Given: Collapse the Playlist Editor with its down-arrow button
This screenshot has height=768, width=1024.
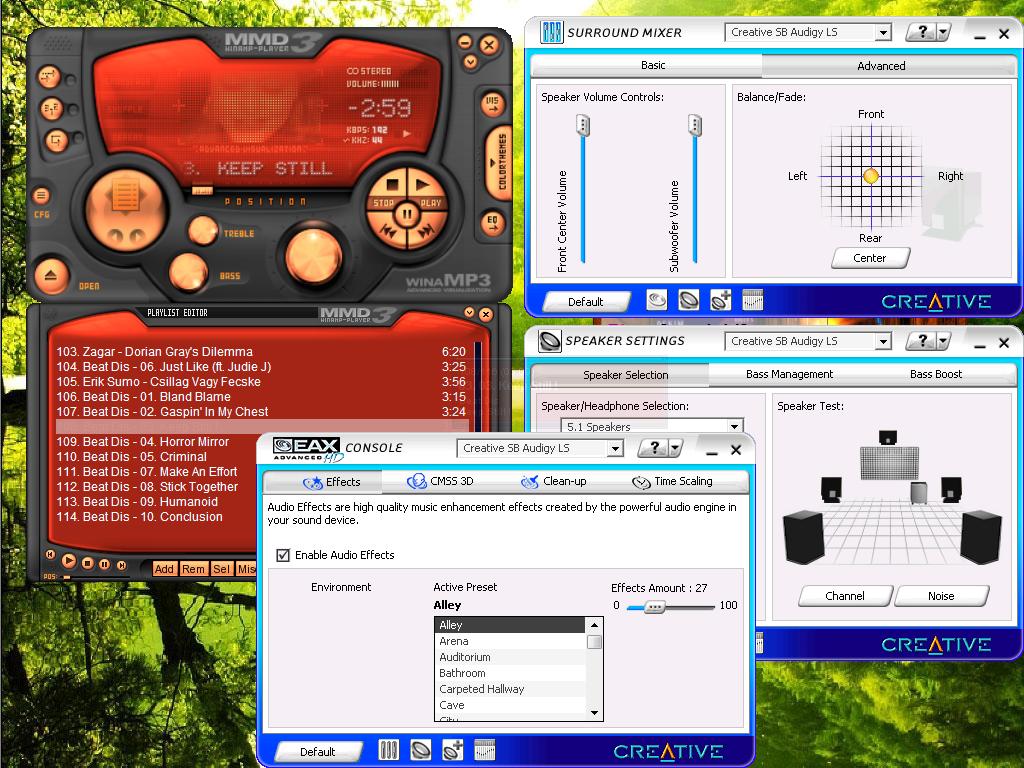Looking at the screenshot, I should pyautogui.click(x=469, y=313).
